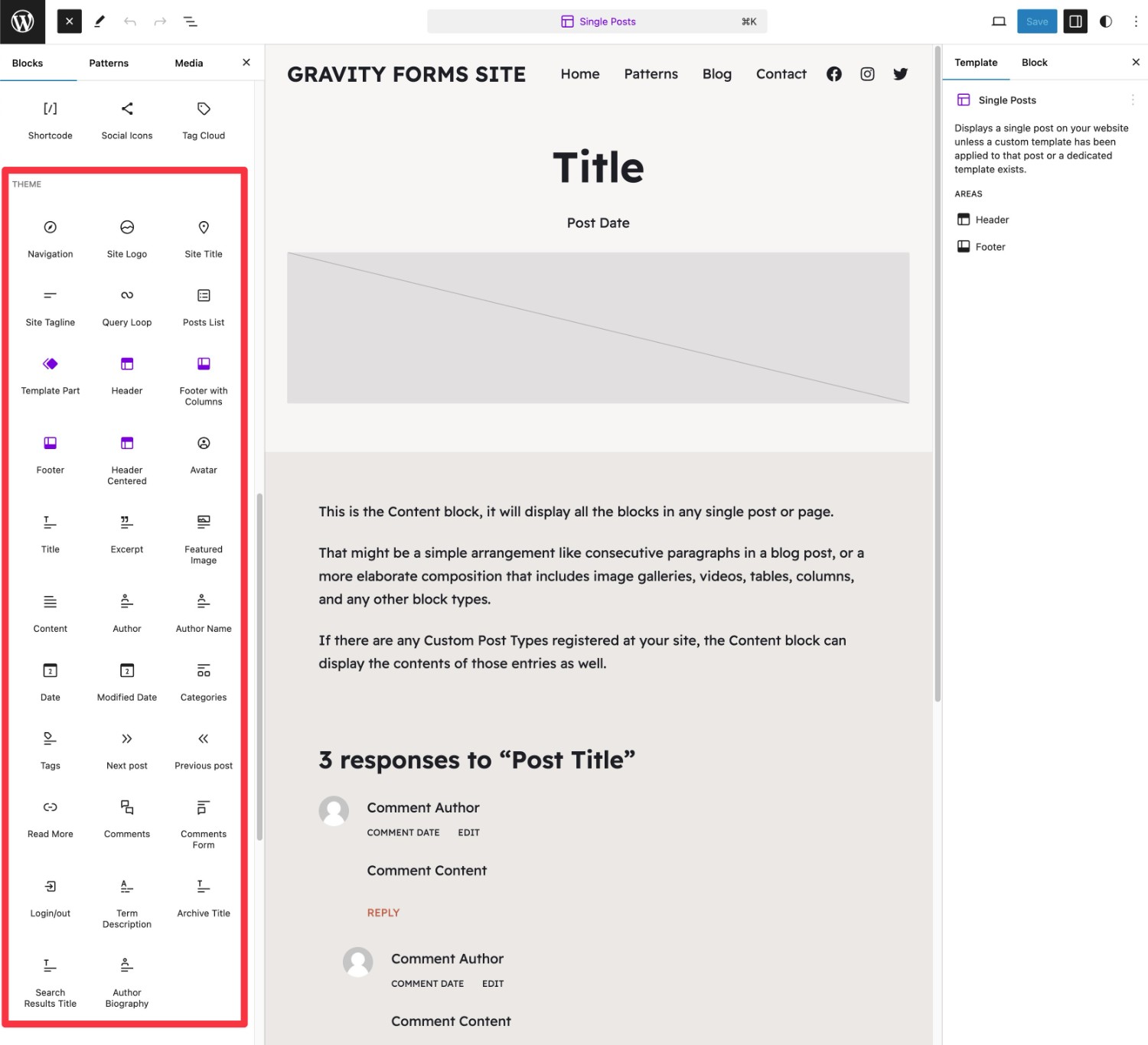Click the WordPress logo to exit the editor
Viewport: 1148px width, 1045px height.
pyautogui.click(x=22, y=21)
